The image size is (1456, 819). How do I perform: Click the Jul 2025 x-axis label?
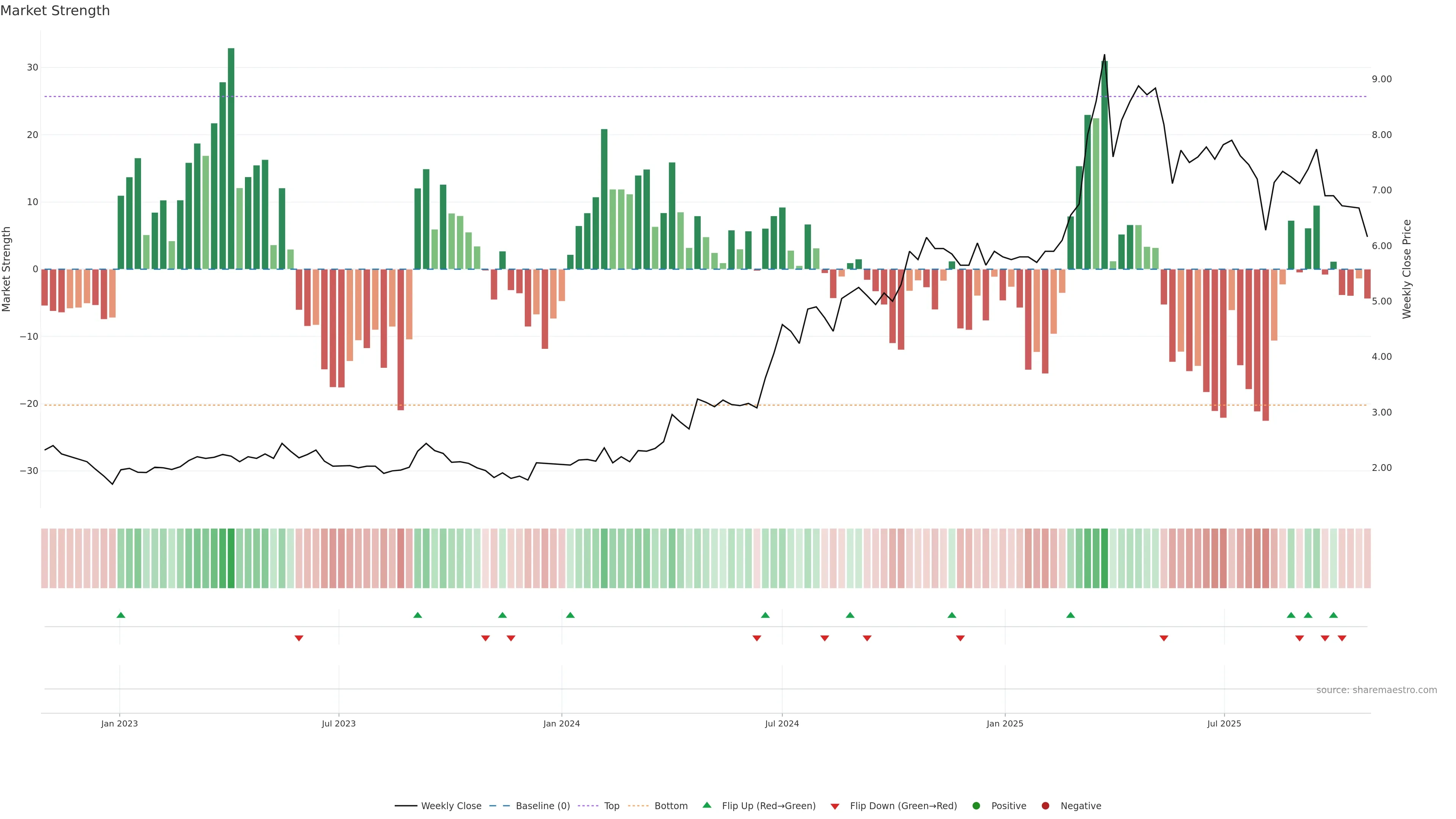(x=1224, y=723)
